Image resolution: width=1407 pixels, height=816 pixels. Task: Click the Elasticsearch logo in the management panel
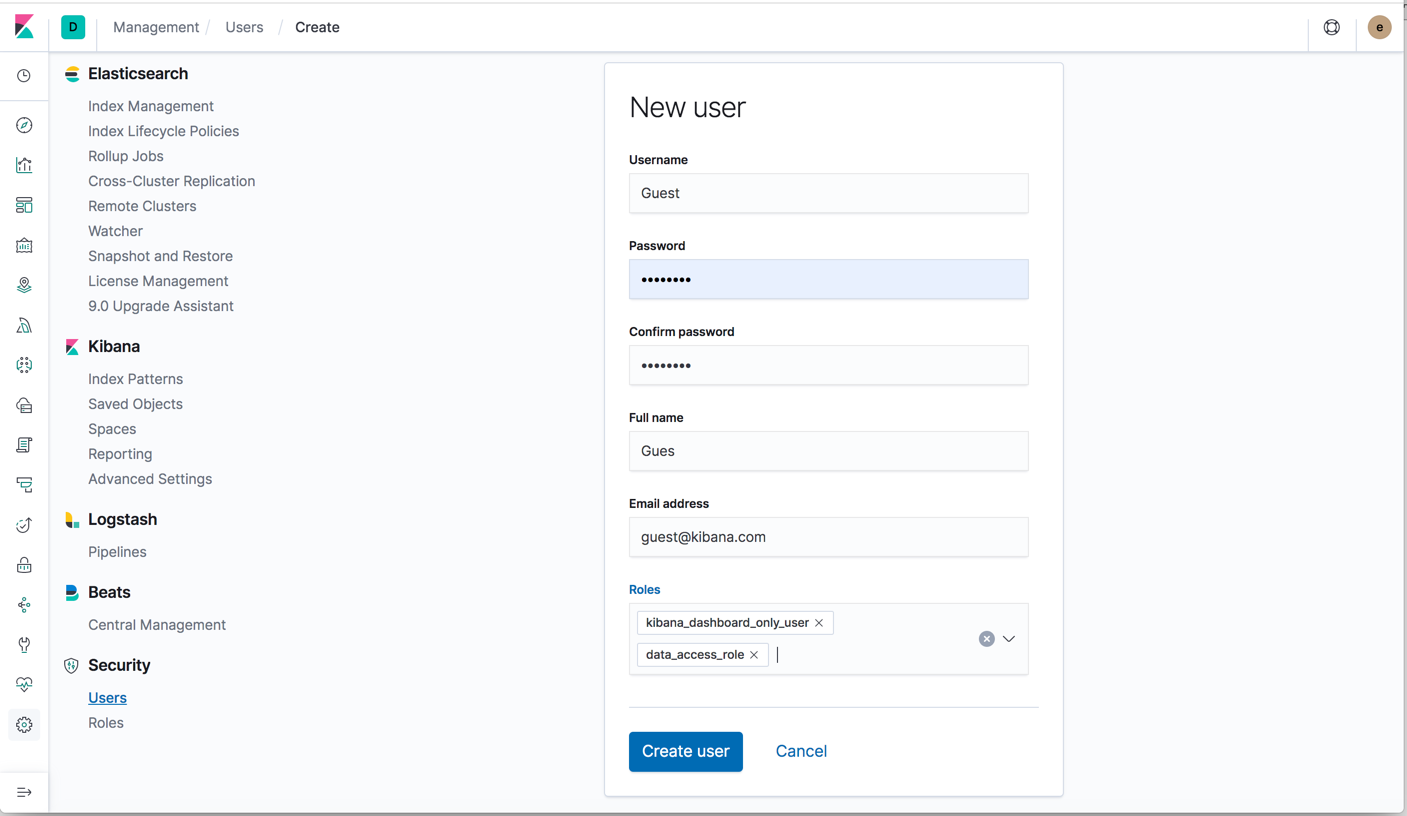tap(70, 73)
